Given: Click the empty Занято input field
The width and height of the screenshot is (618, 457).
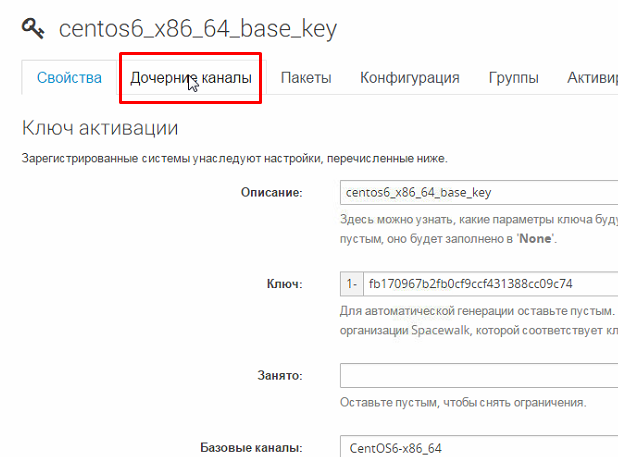Looking at the screenshot, I should pos(480,375).
